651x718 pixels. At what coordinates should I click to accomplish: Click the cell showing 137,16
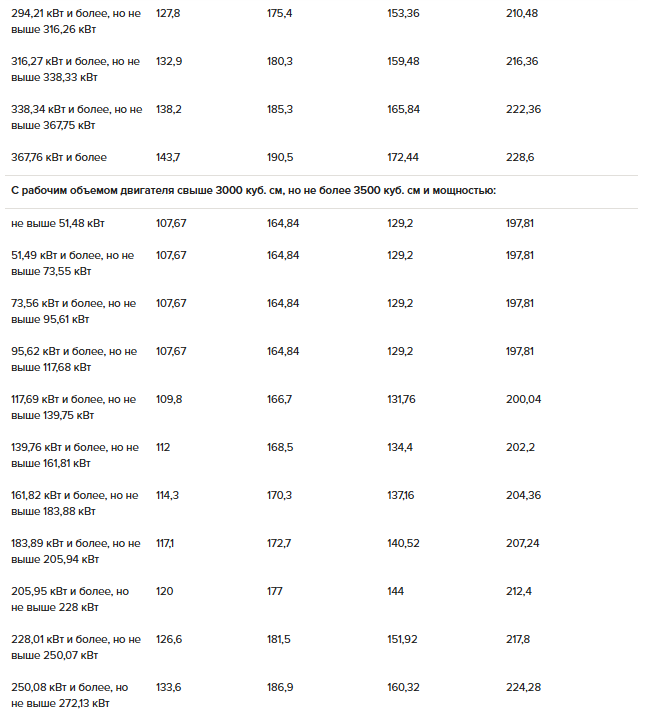point(401,495)
